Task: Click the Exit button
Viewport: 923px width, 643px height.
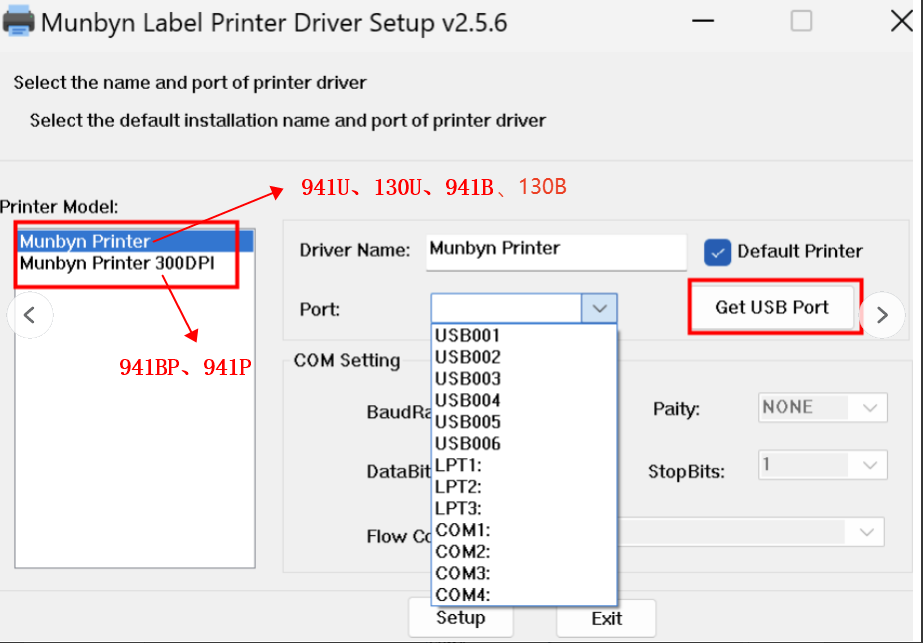Action: [x=606, y=618]
